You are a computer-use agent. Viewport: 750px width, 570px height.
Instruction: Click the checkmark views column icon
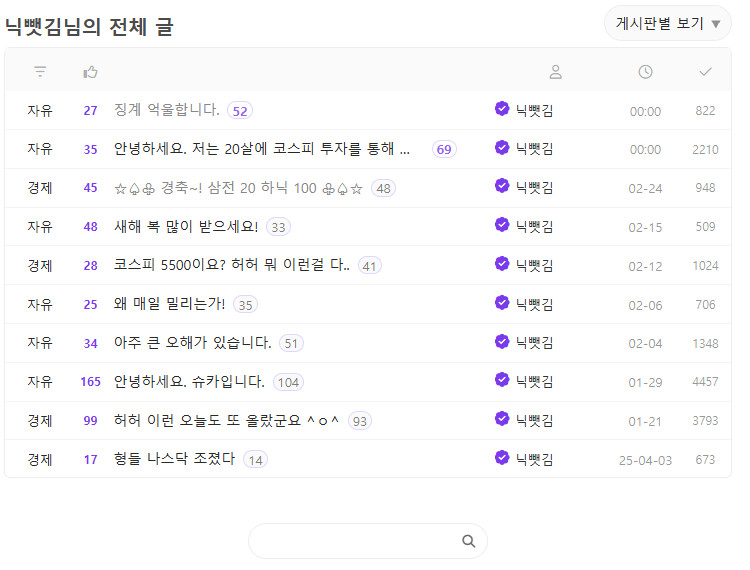click(x=706, y=72)
